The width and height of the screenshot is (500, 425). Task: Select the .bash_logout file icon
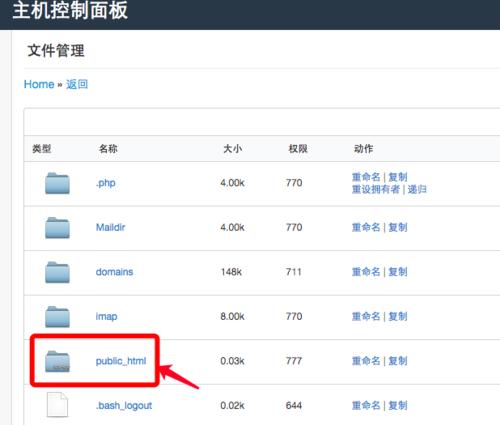[57, 405]
